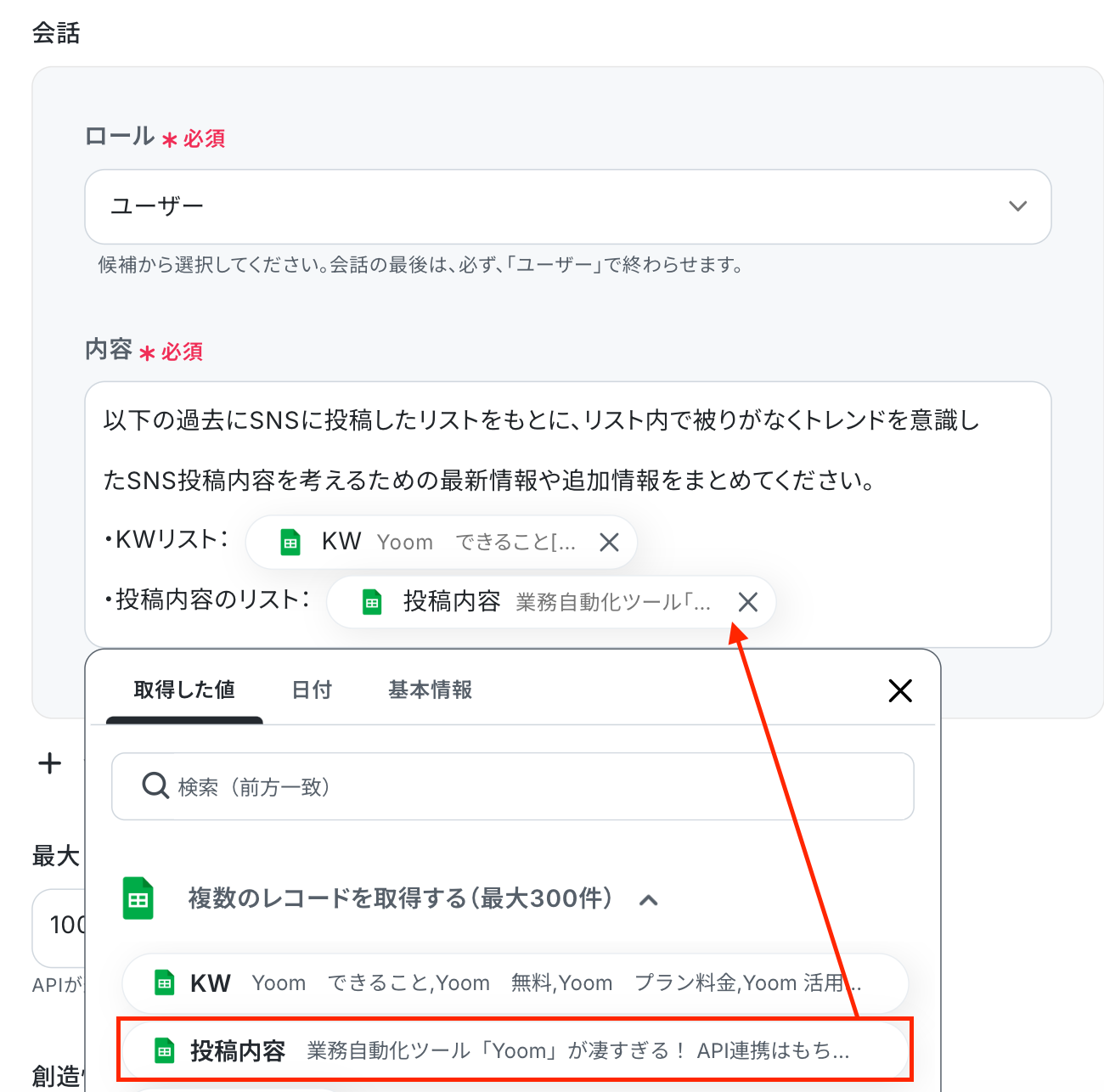Switch to the 日付 tab
The image size is (1104, 1092).
point(312,690)
